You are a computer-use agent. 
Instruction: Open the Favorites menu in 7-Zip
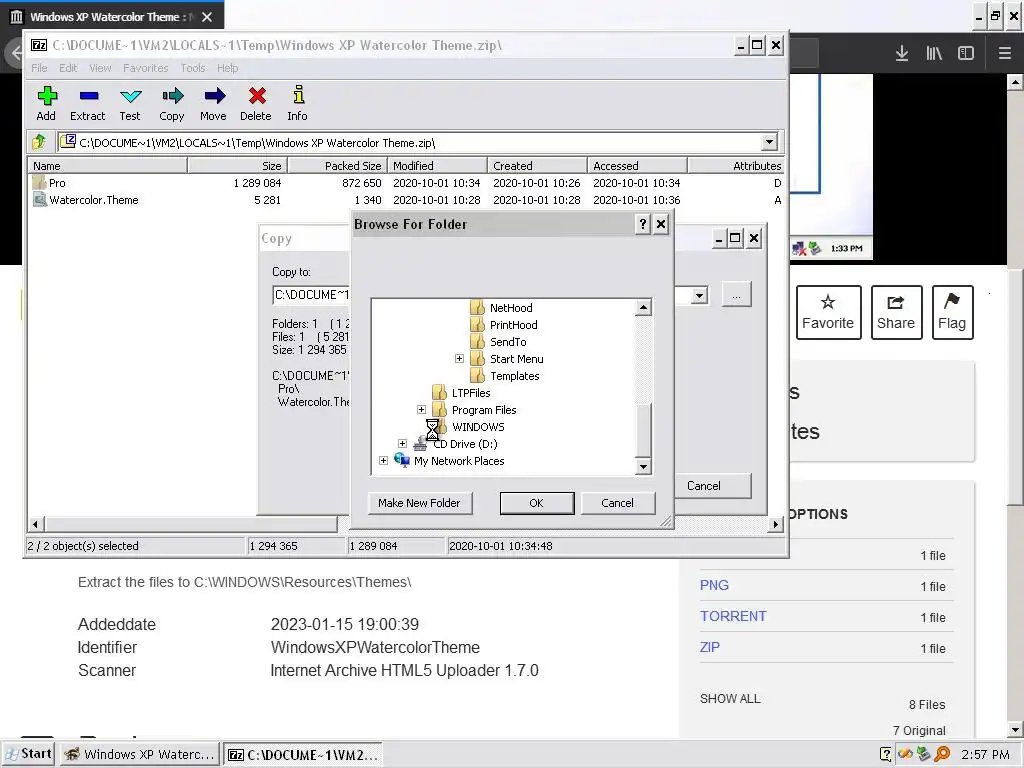click(x=146, y=68)
